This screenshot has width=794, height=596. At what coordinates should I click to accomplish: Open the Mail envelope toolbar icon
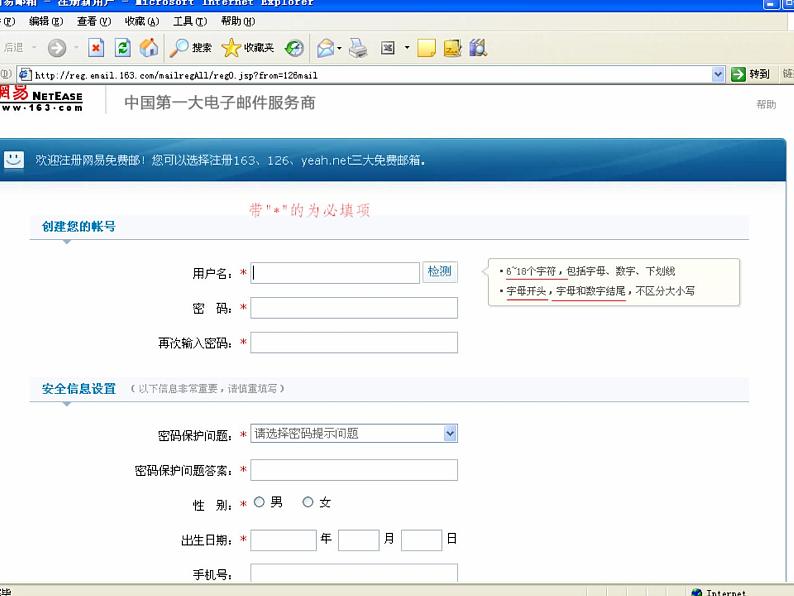click(x=326, y=48)
